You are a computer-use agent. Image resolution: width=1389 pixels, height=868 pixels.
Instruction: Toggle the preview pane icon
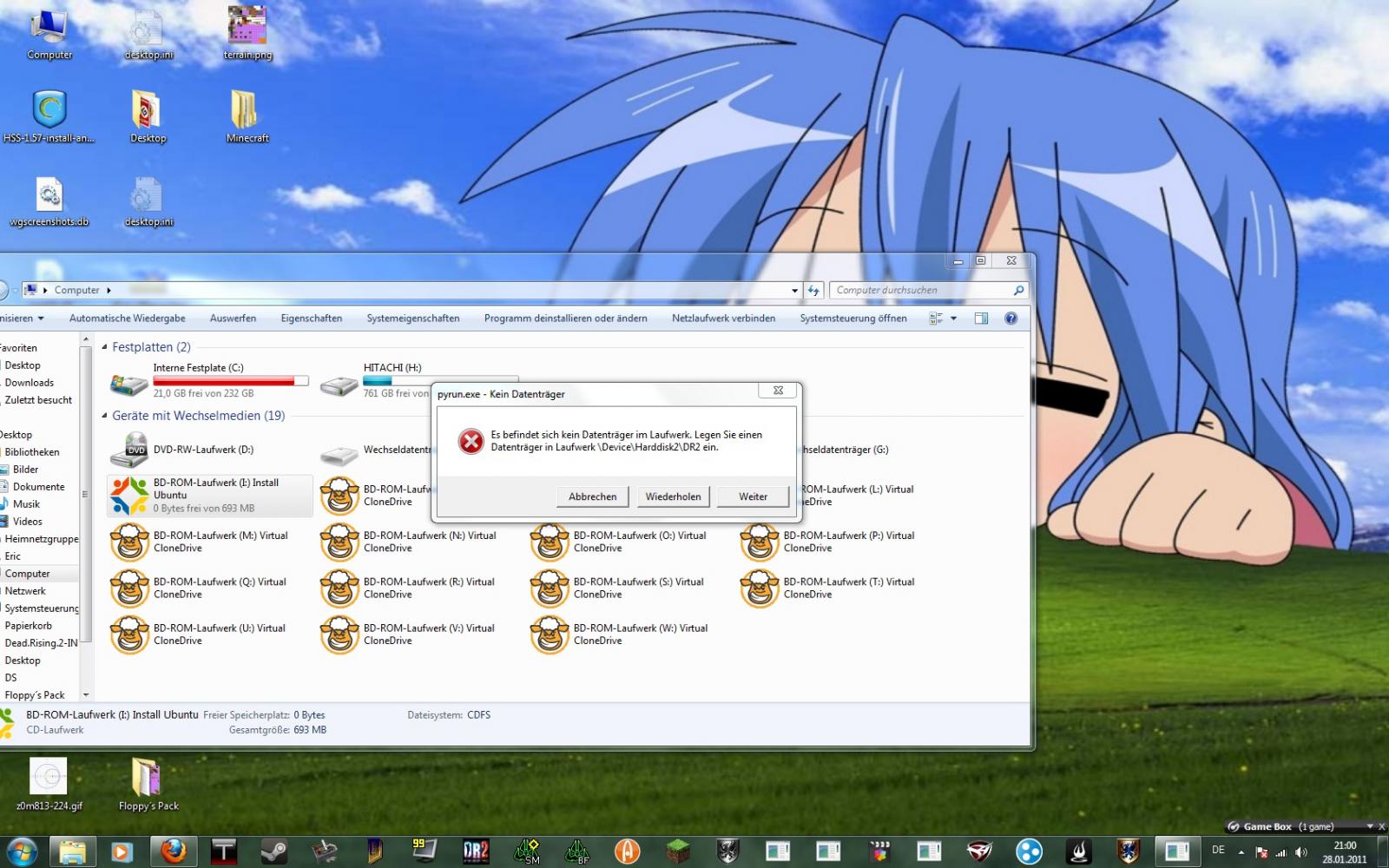tap(981, 319)
